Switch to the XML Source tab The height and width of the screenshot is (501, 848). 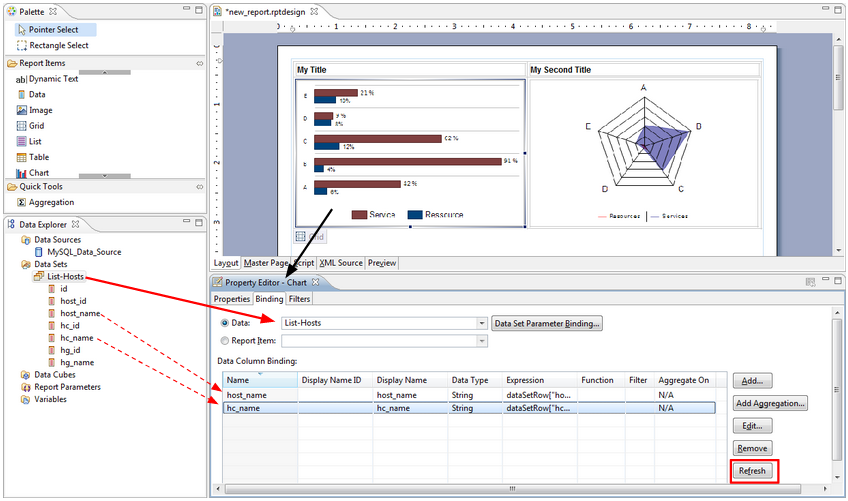(341, 263)
